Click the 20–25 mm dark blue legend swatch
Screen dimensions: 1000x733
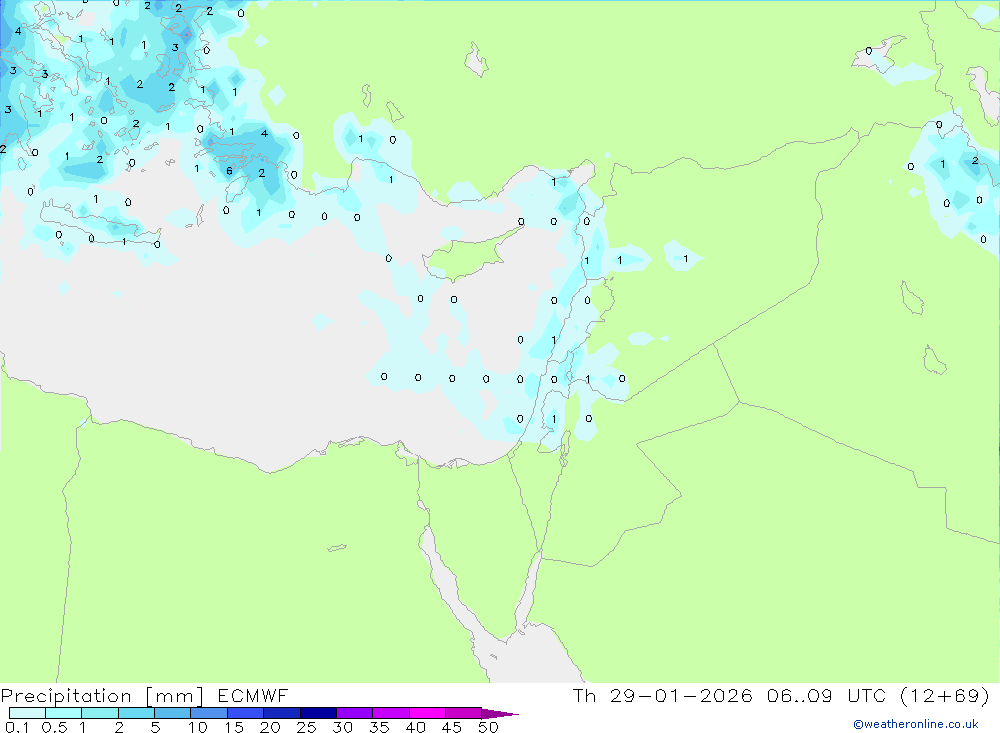(x=282, y=713)
